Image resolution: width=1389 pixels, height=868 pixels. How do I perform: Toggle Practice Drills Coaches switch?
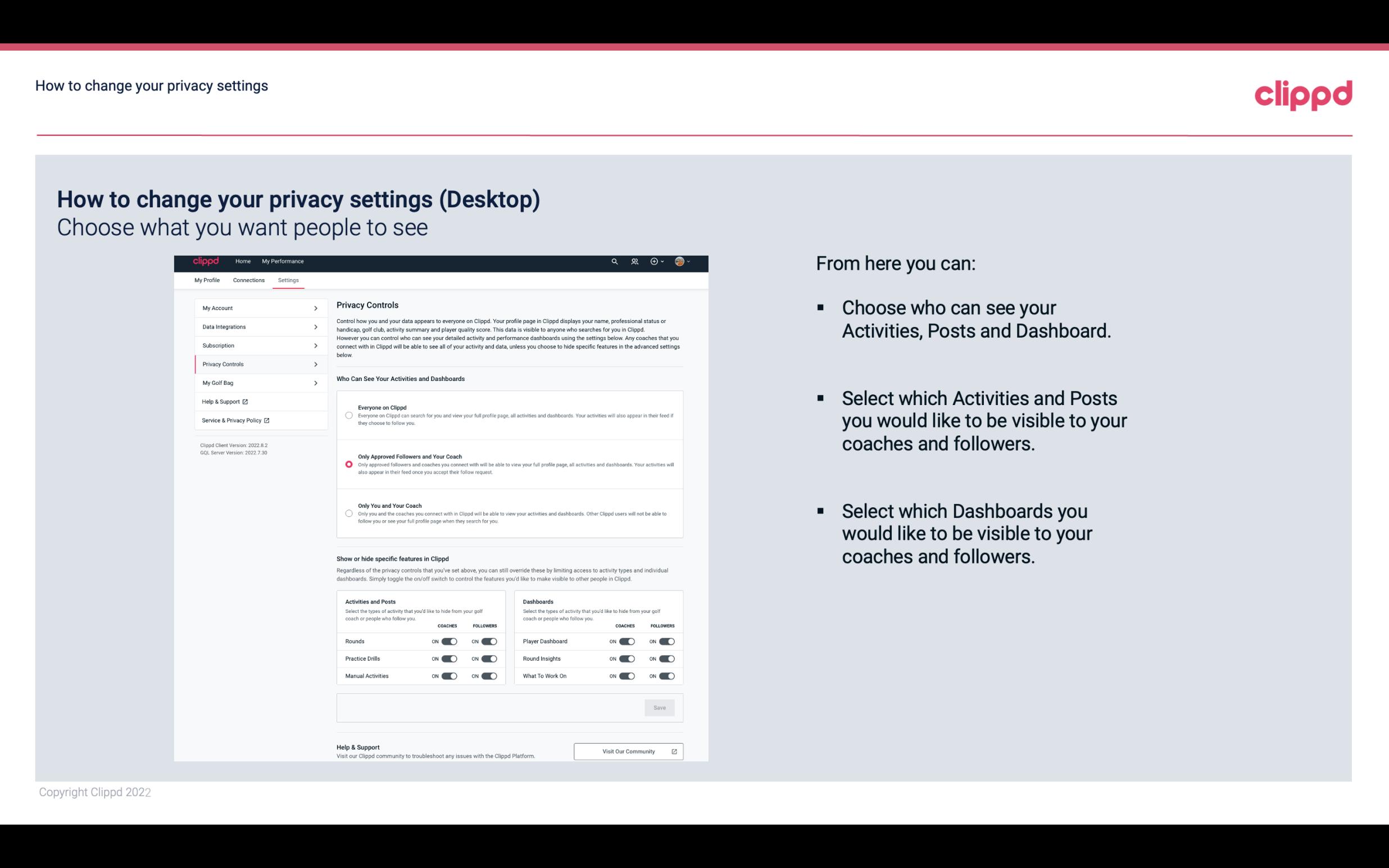[x=448, y=658]
